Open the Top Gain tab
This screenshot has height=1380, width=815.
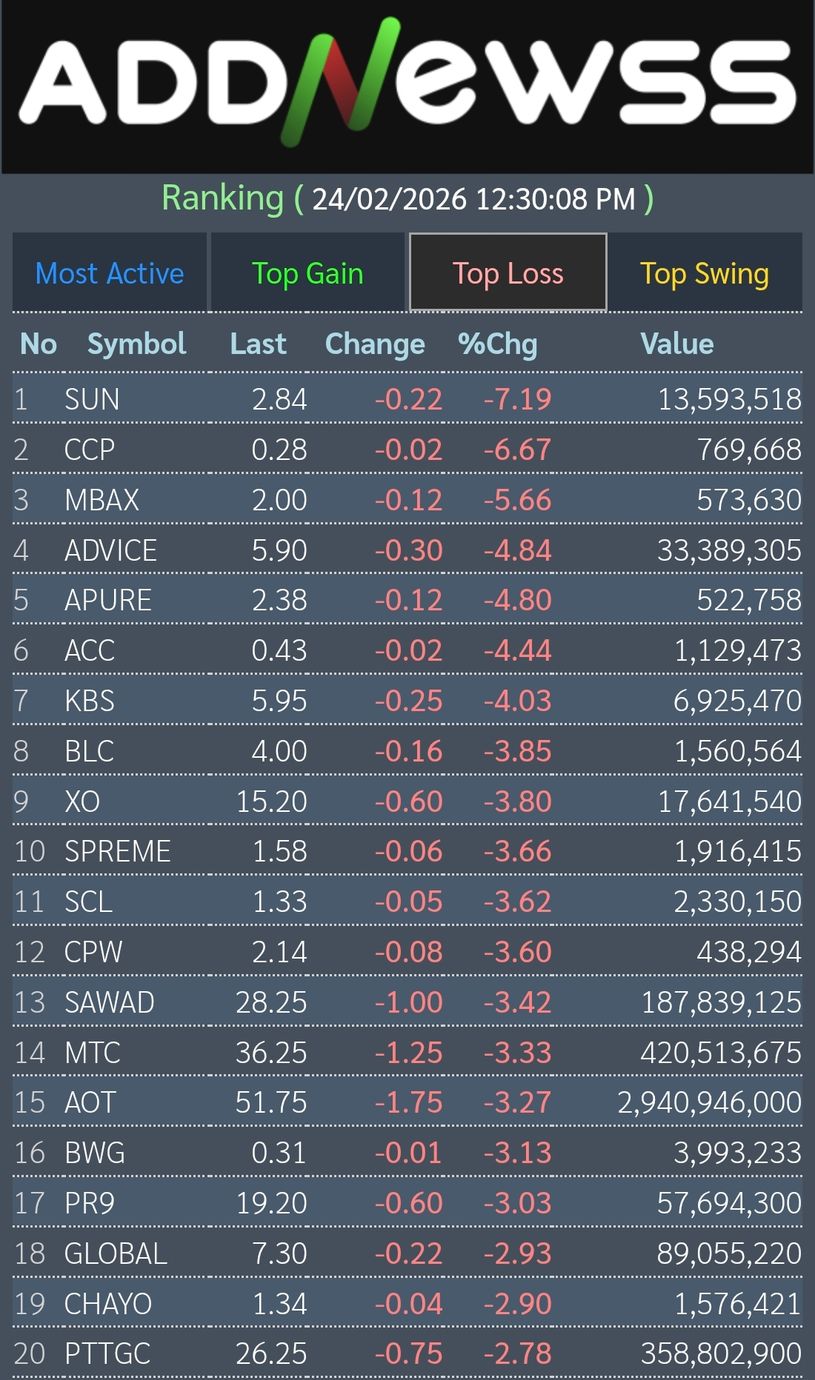(307, 273)
